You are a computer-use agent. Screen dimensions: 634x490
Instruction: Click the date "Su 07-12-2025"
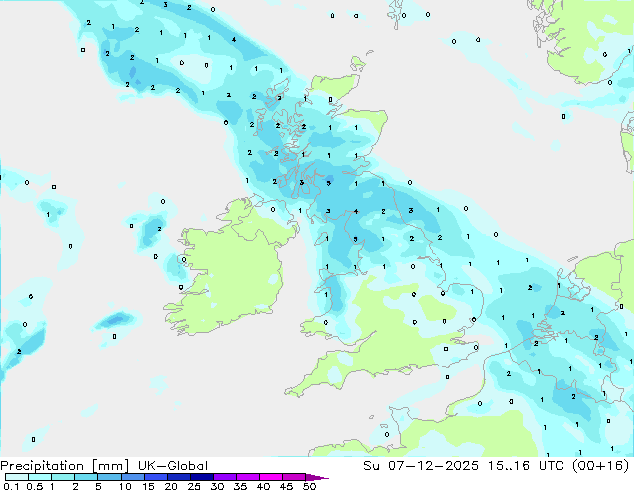(x=421, y=466)
